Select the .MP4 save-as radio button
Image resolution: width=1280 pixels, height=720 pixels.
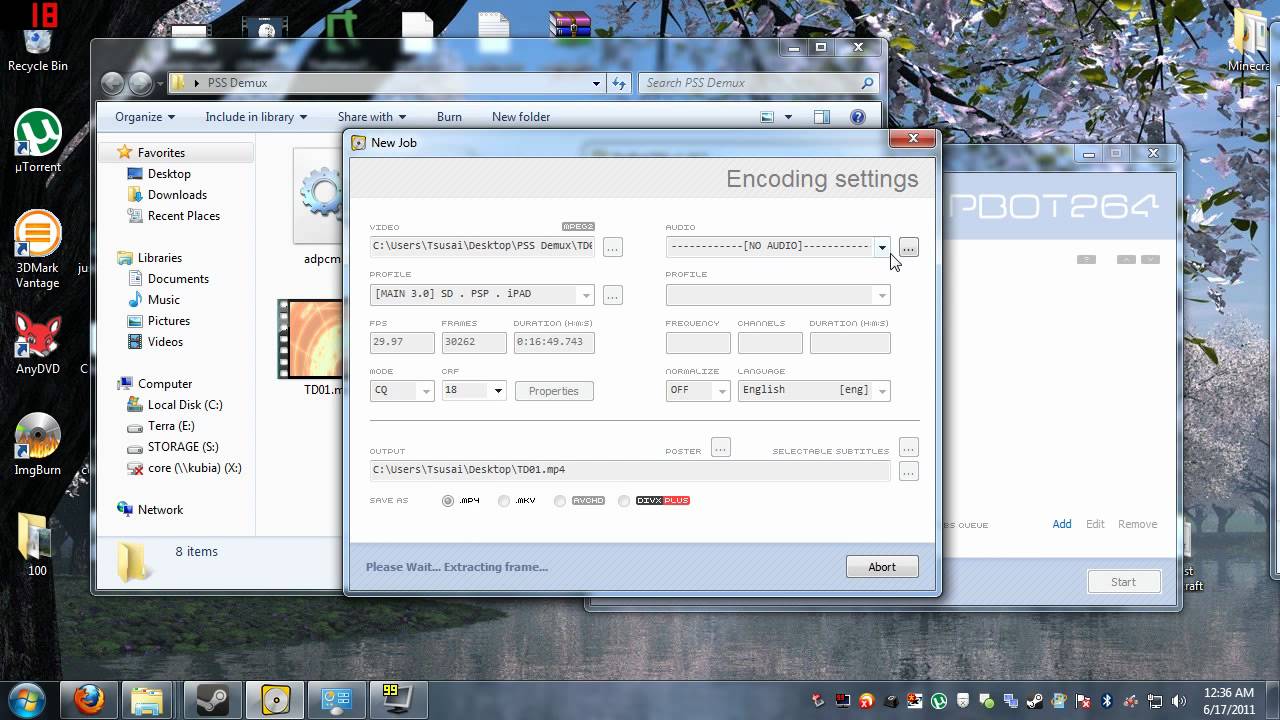[x=448, y=500]
